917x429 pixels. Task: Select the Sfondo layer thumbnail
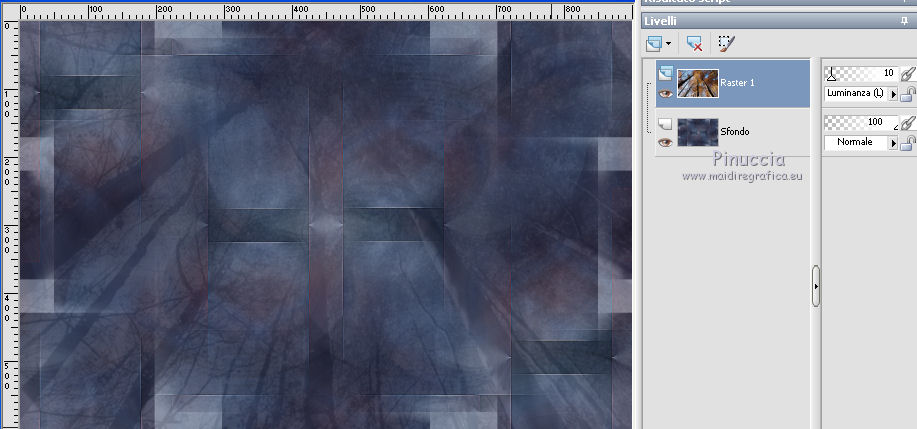pos(698,132)
